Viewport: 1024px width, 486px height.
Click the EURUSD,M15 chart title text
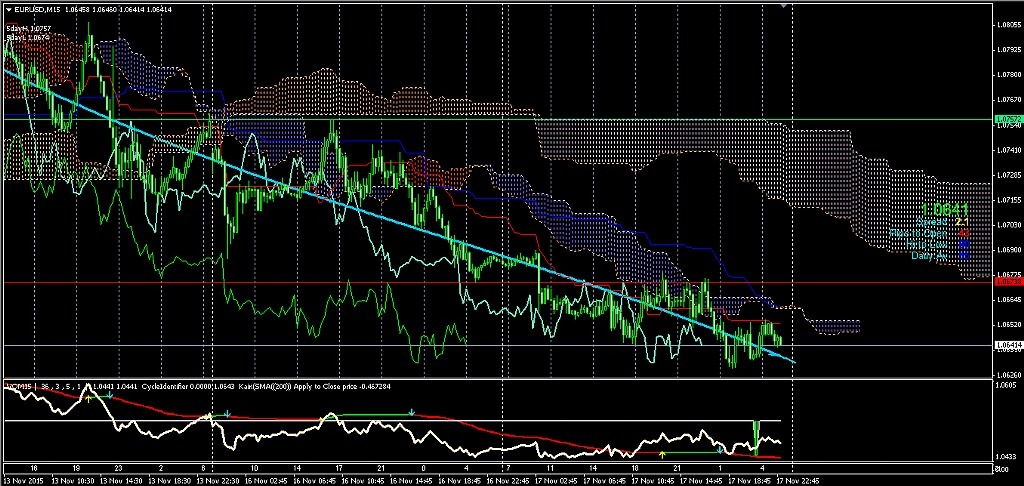tap(36, 10)
